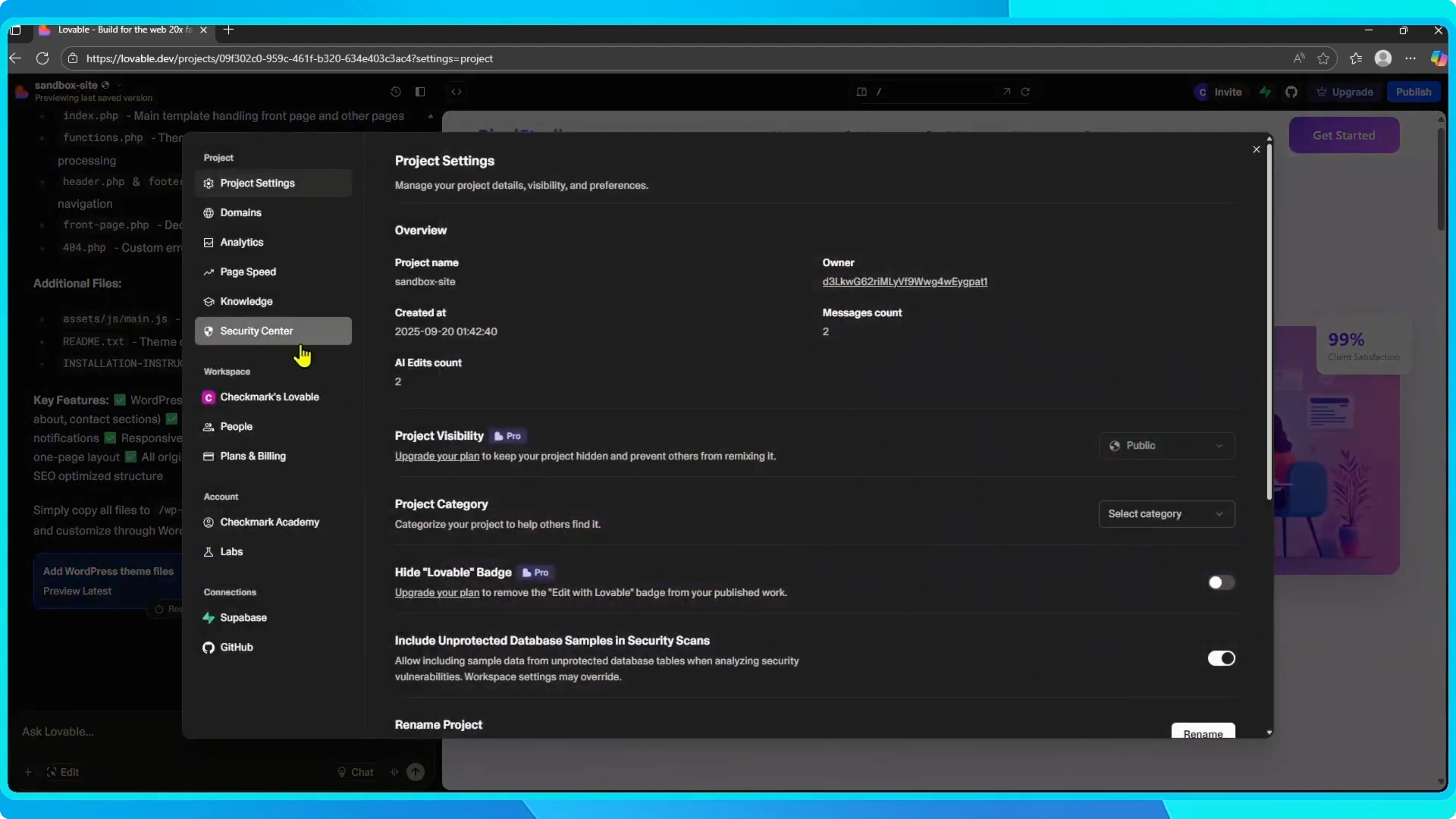
Task: Reload the browser page
Action: tap(42, 58)
